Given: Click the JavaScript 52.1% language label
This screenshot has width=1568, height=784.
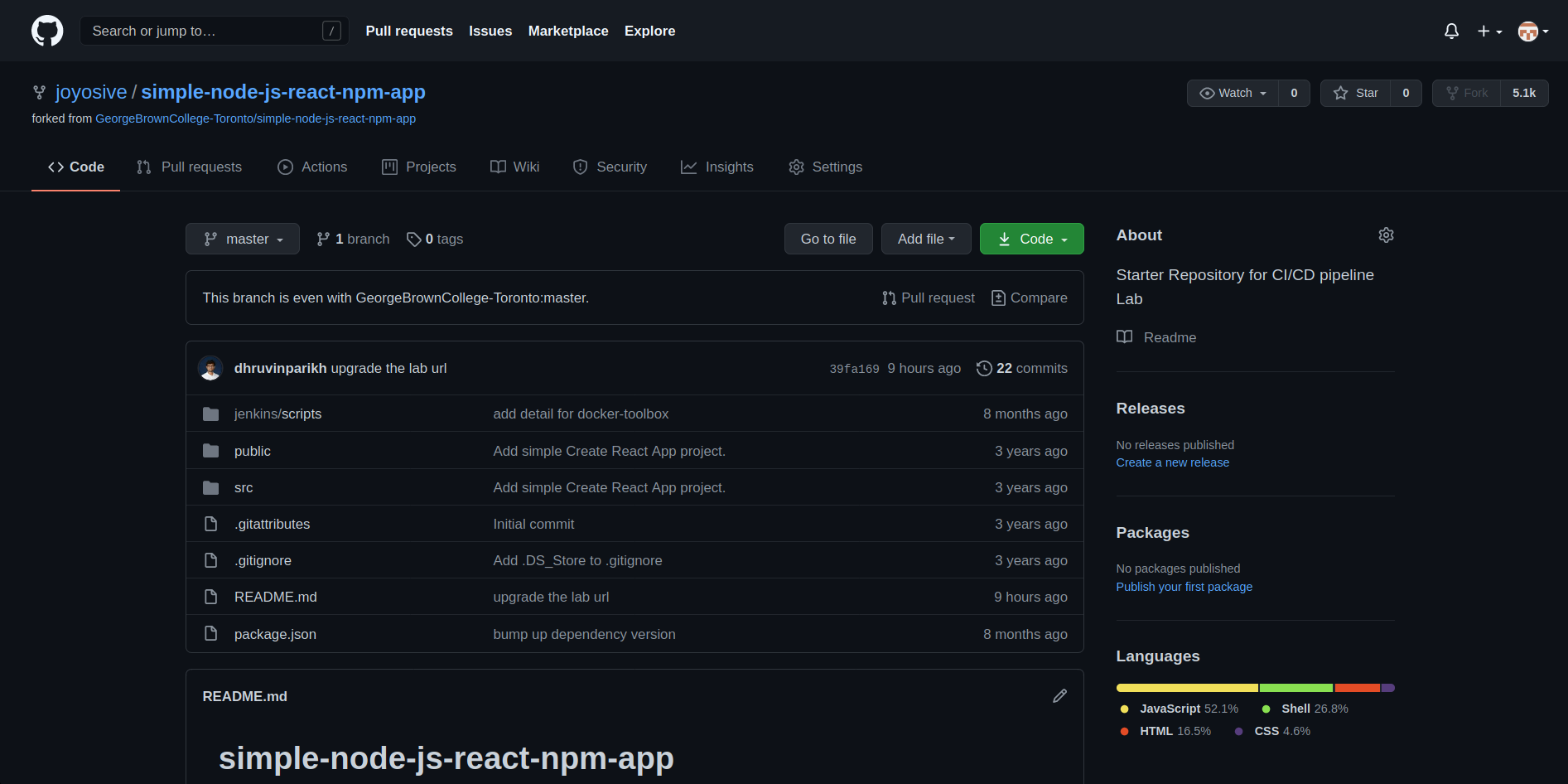Looking at the screenshot, I should coord(1179,709).
